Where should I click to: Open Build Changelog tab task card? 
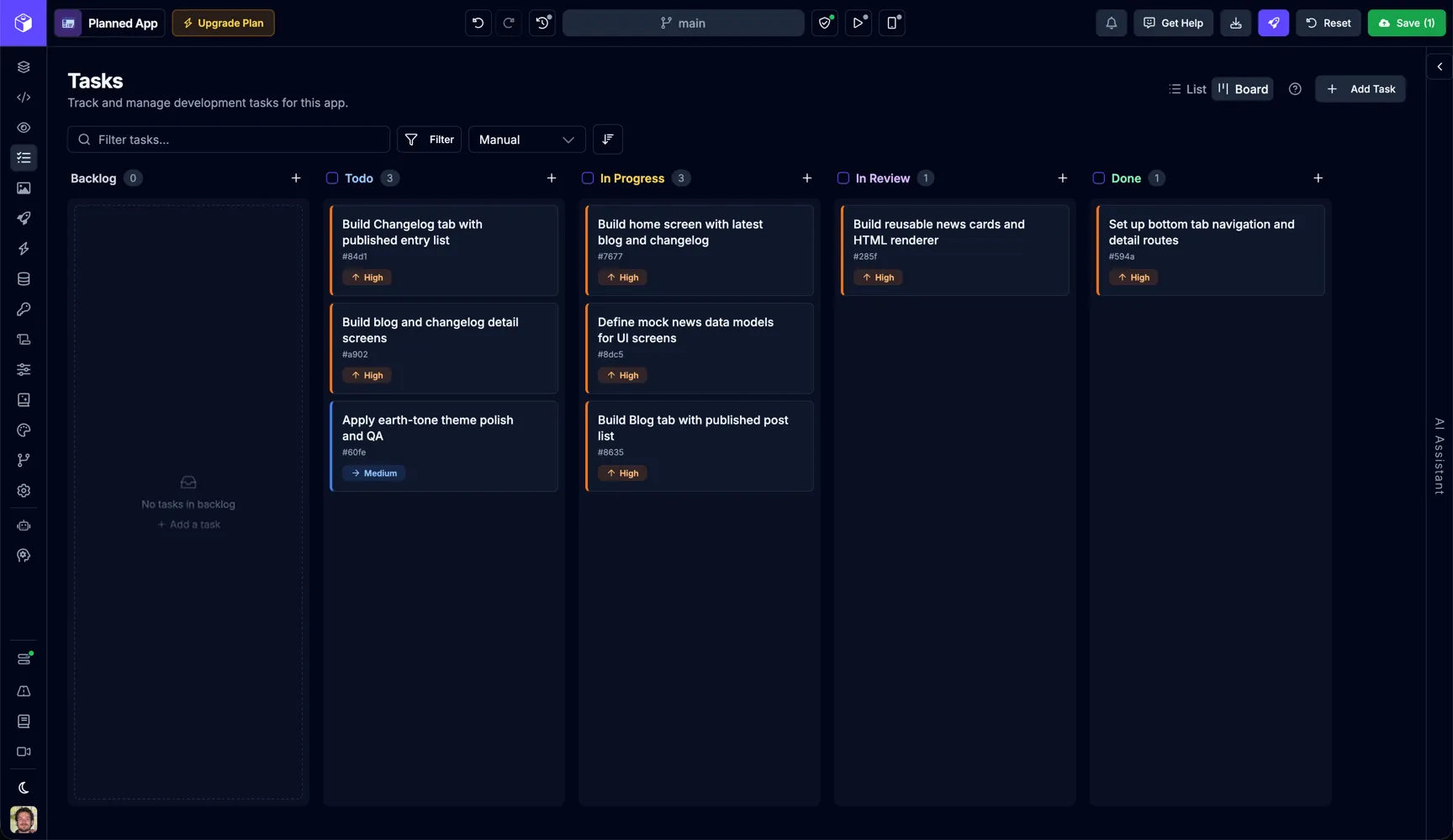[x=444, y=251]
